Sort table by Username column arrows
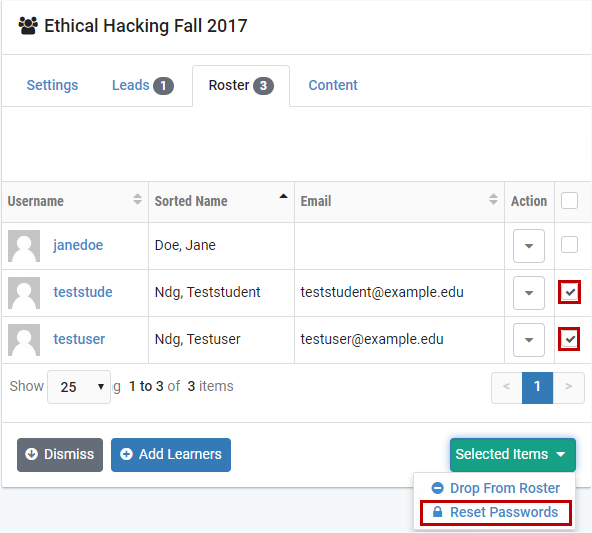 pyautogui.click(x=137, y=199)
